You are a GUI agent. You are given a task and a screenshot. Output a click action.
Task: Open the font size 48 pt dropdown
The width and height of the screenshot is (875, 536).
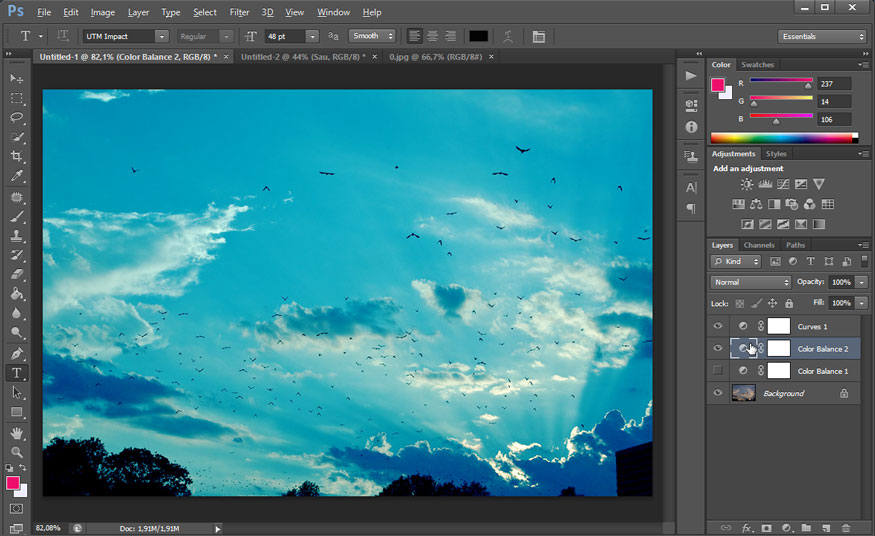[312, 36]
